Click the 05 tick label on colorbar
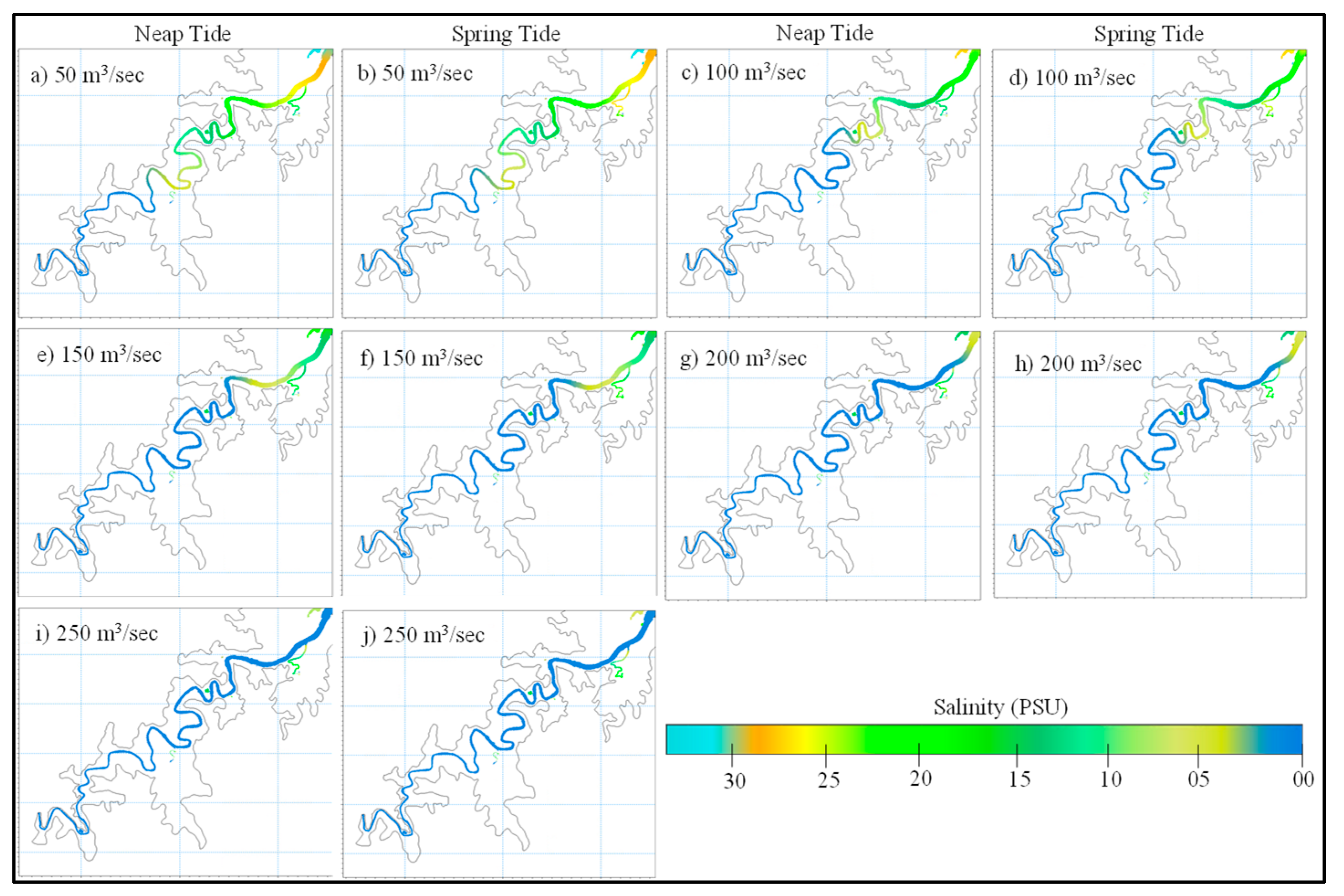The height and width of the screenshot is (896, 1344). click(x=1198, y=779)
